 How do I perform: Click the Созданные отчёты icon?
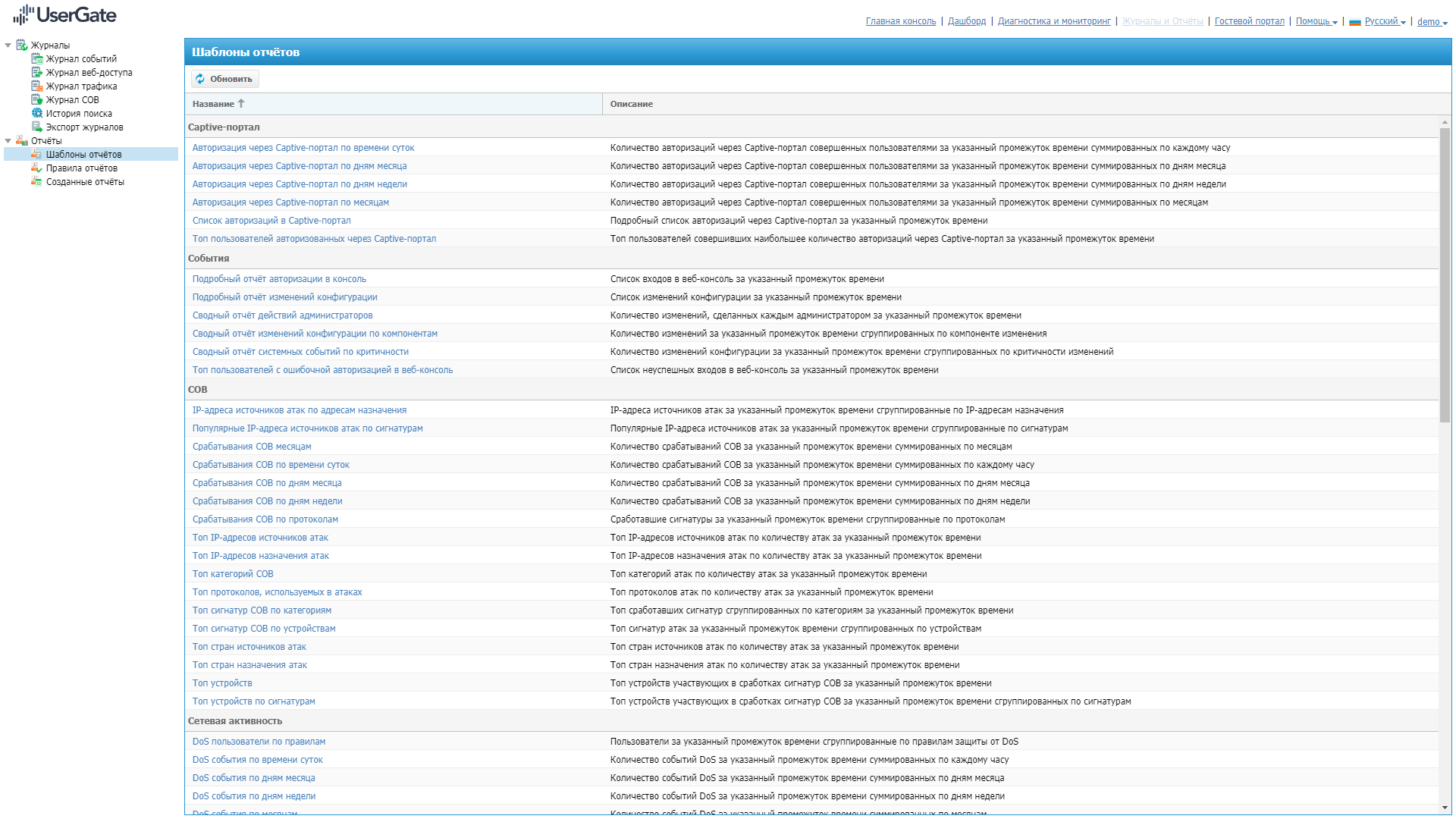[36, 182]
